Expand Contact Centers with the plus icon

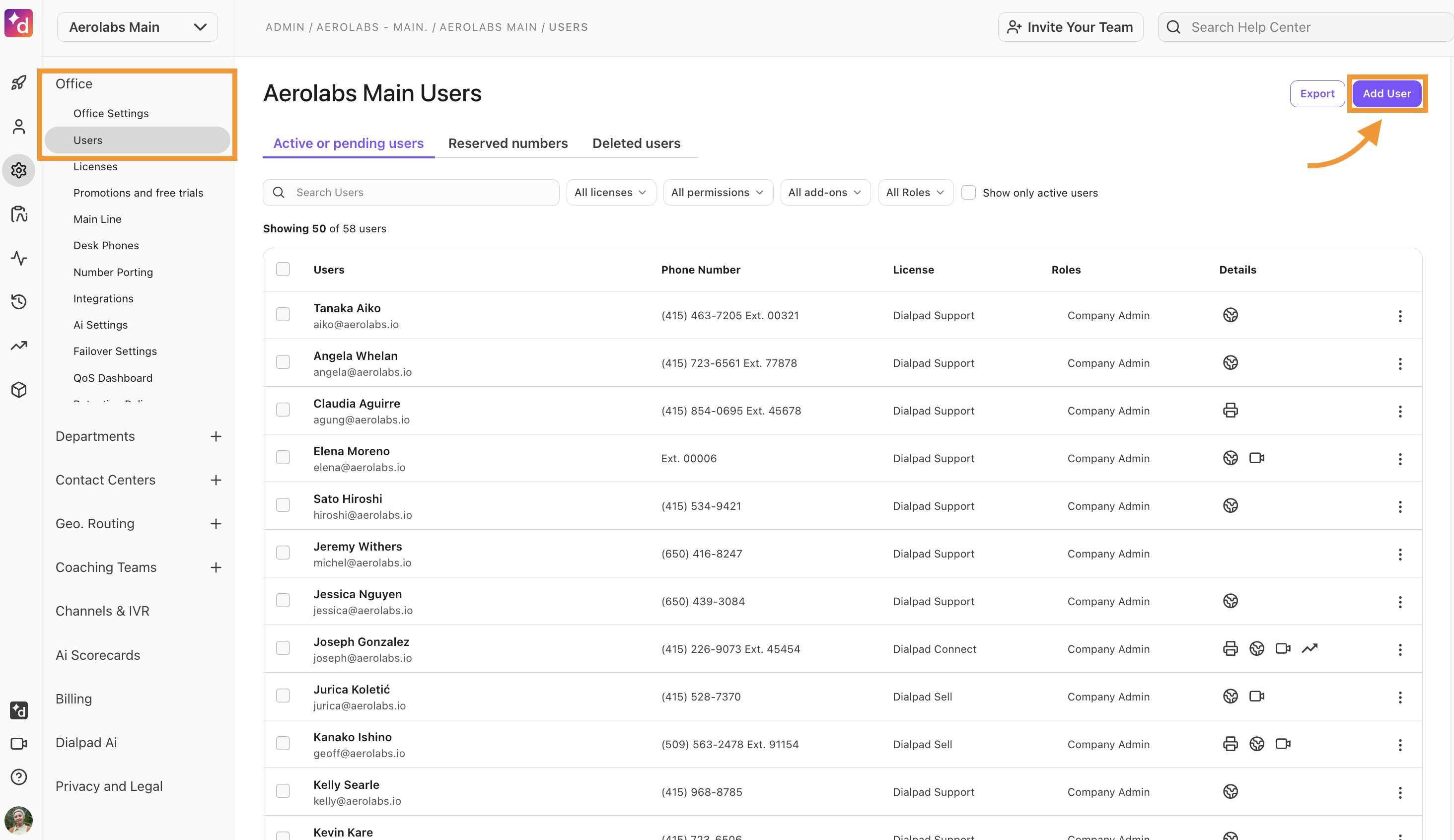click(216, 480)
